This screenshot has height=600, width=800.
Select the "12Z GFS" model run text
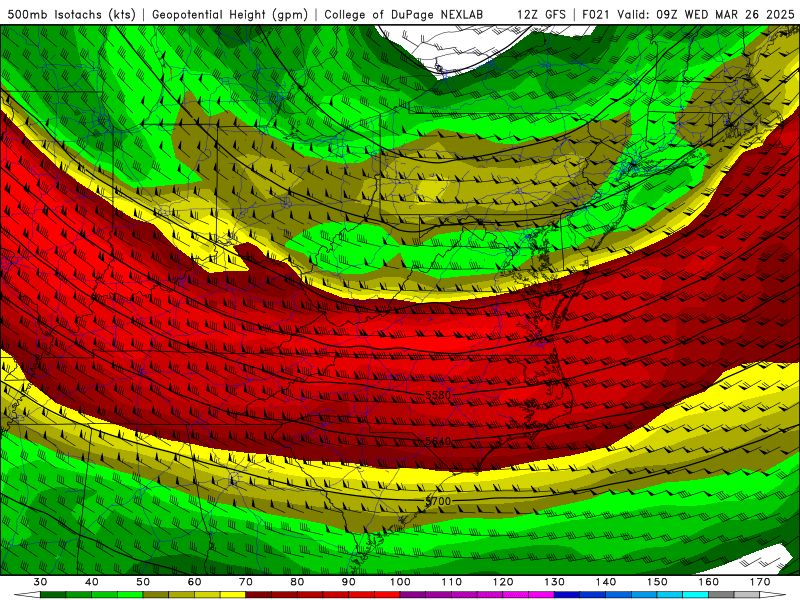click(x=541, y=14)
